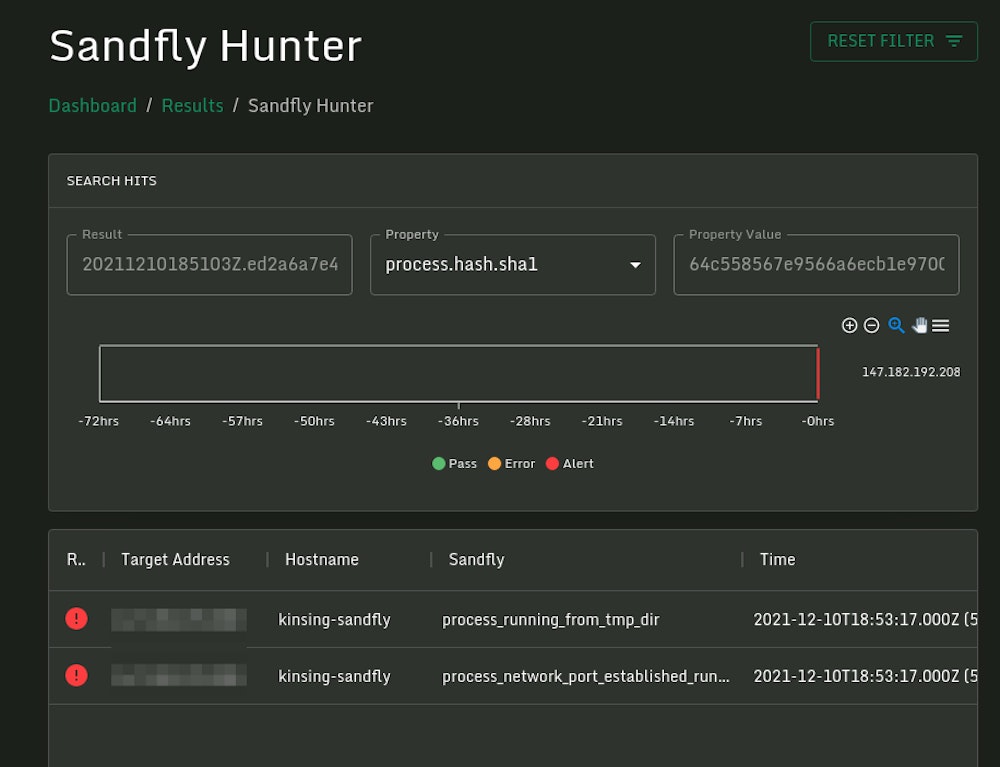Select the Results breadcrumb link
The image size is (1000, 767).
[192, 105]
